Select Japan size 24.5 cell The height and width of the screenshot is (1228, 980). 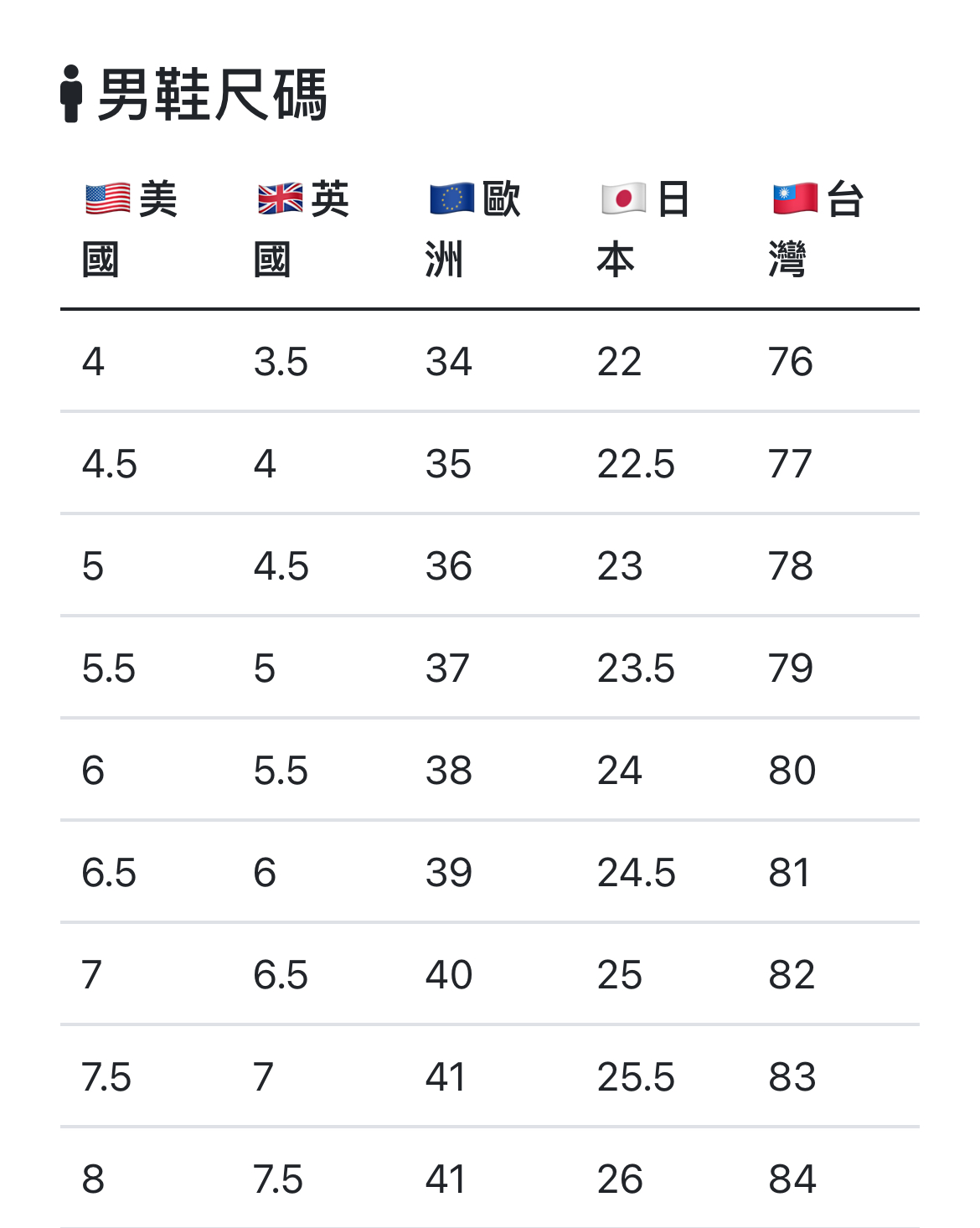click(x=636, y=873)
